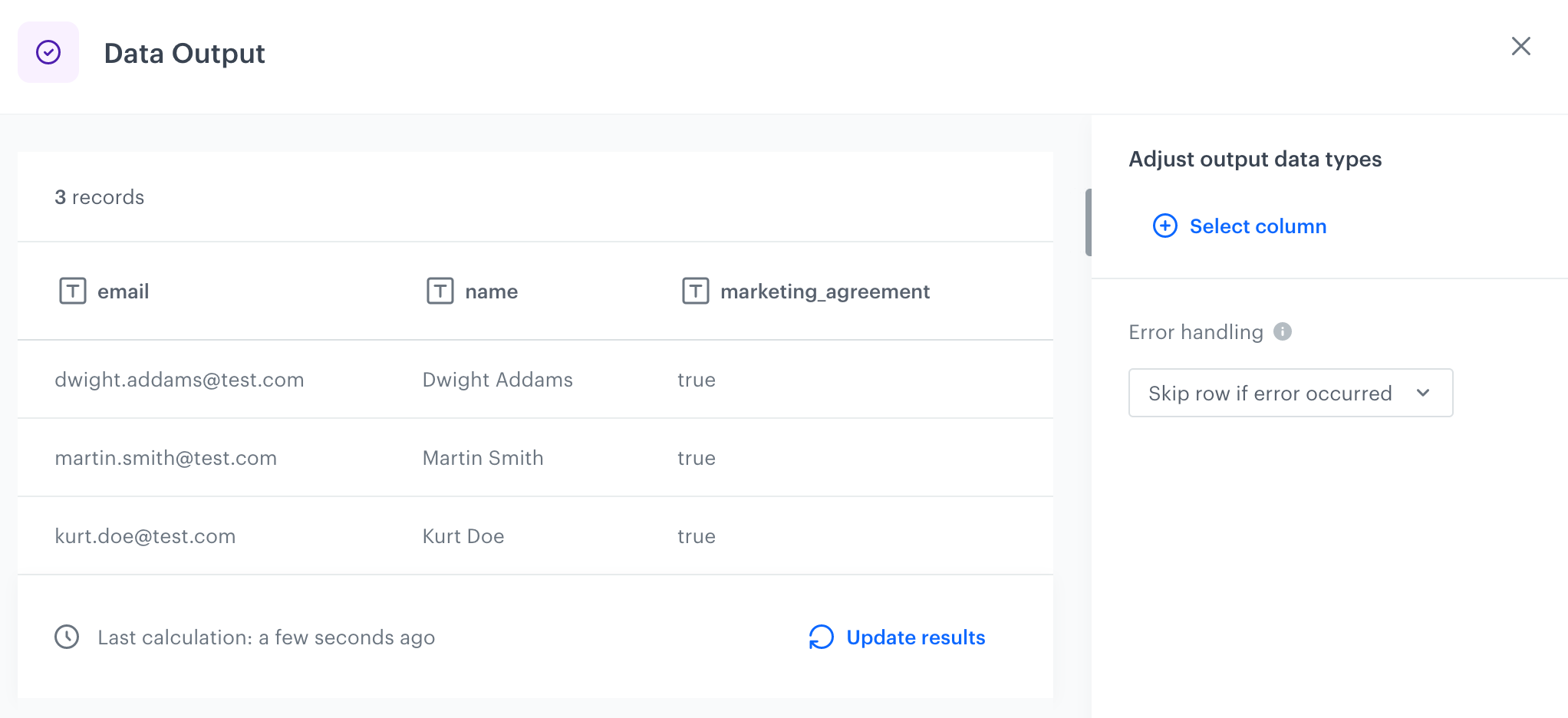
Task: Click the name column header label
Action: click(x=491, y=291)
